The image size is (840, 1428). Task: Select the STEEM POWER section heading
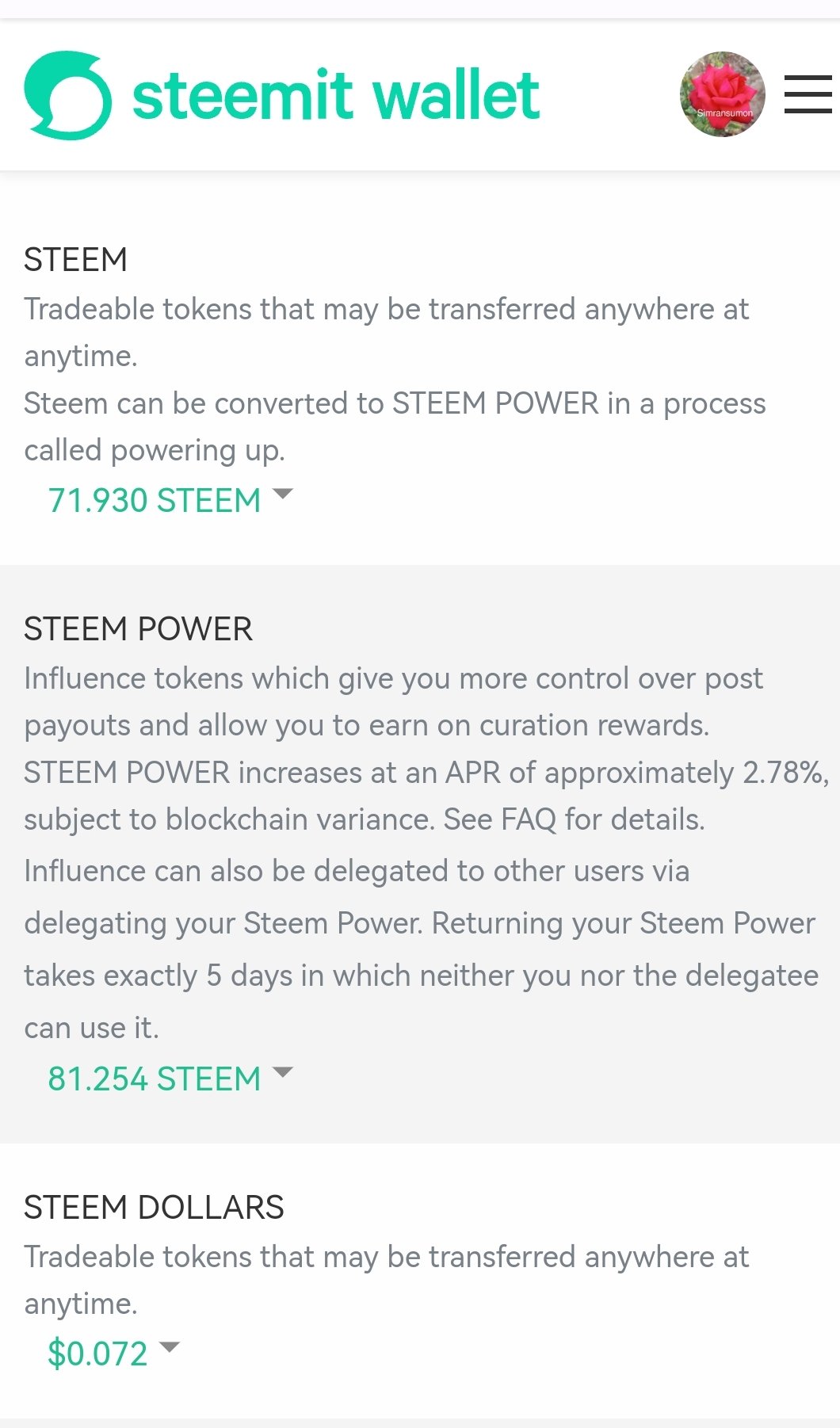coord(138,629)
